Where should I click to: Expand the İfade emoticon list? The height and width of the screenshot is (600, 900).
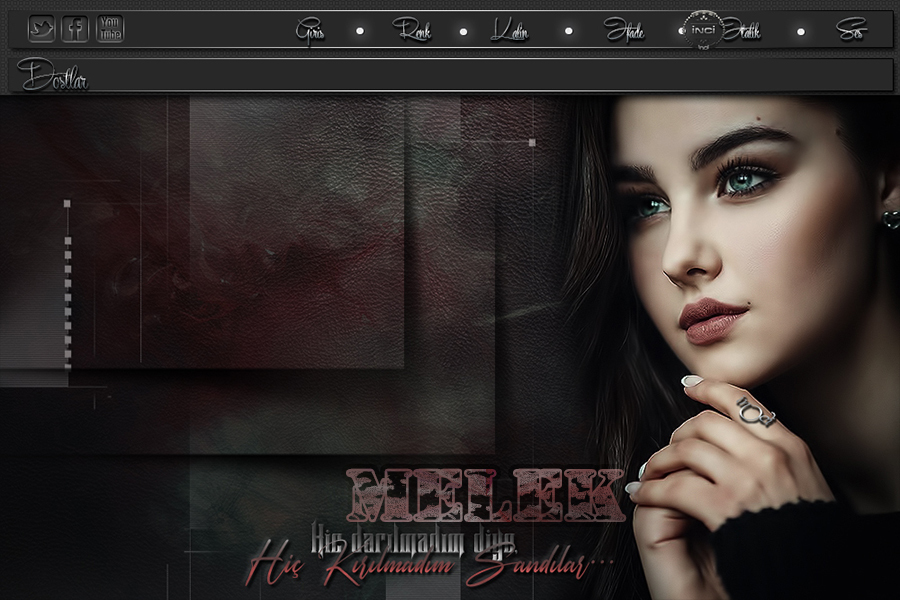pyautogui.click(x=623, y=31)
